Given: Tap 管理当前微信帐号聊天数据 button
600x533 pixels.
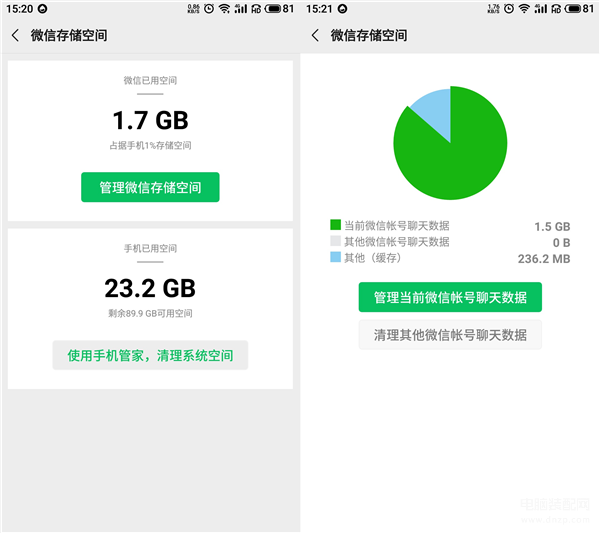Looking at the screenshot, I should (450, 297).
